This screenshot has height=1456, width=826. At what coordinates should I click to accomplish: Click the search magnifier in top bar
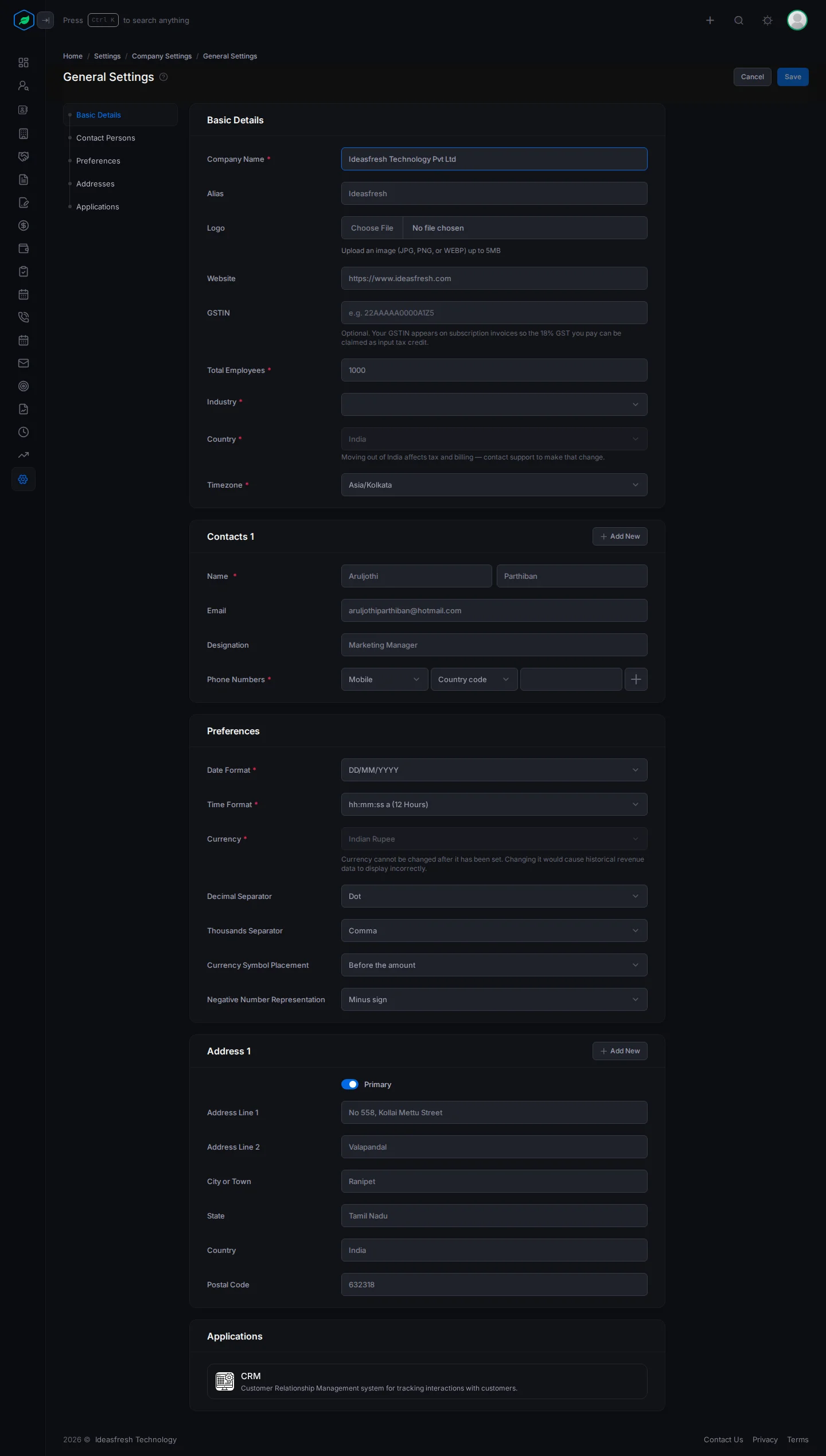point(739,20)
